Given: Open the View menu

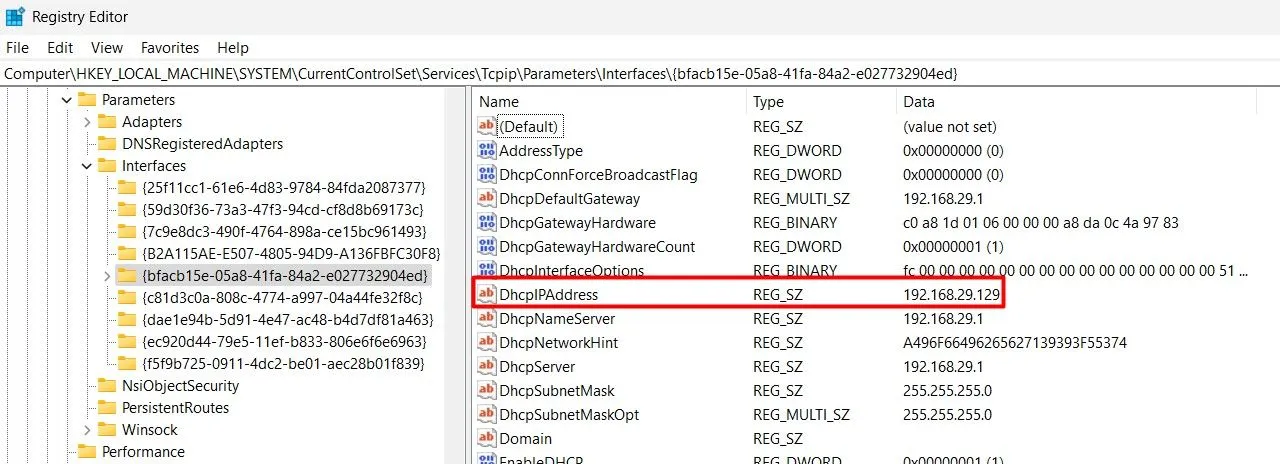Looking at the screenshot, I should tap(107, 47).
